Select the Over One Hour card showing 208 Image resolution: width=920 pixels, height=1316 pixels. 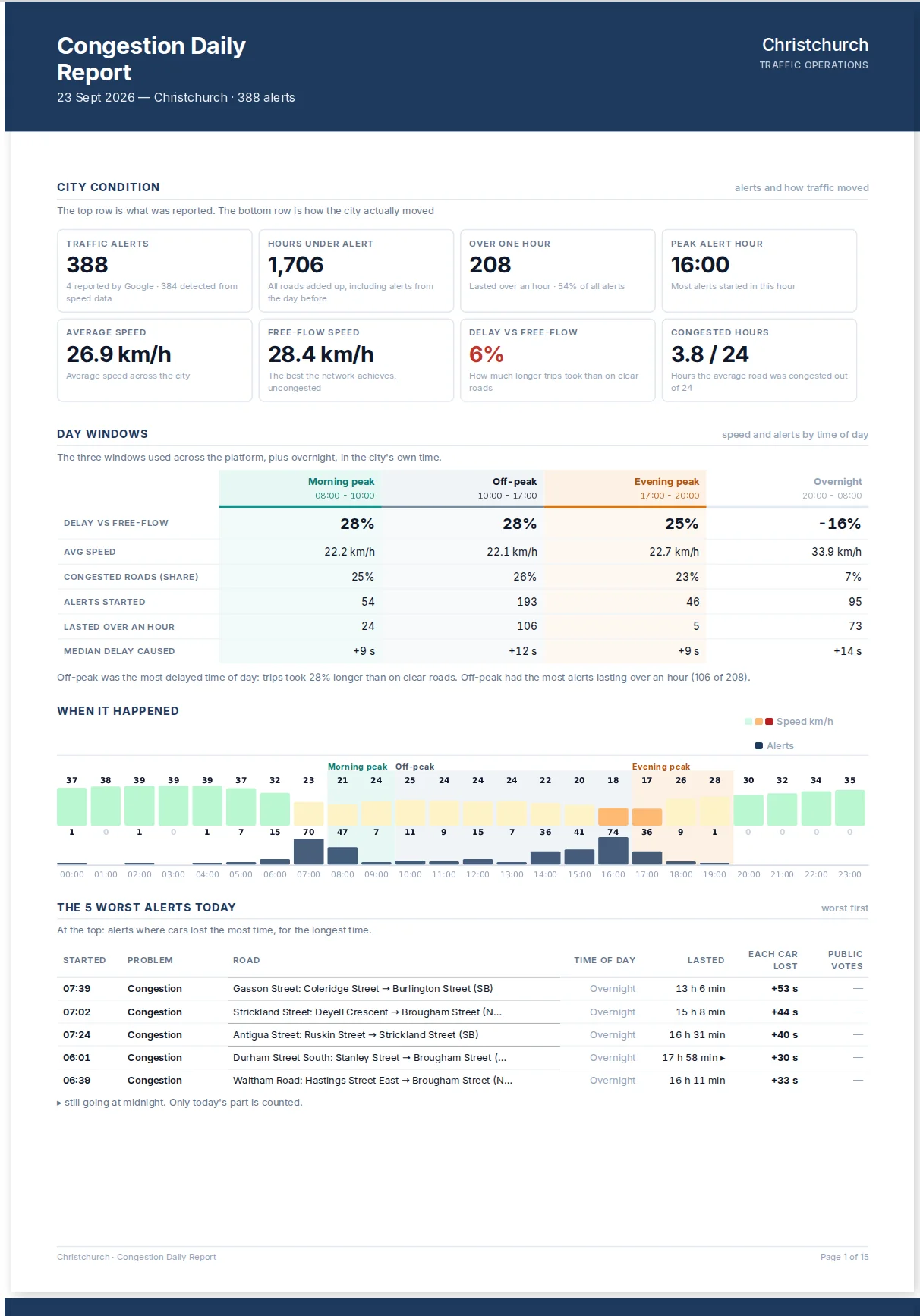(558, 271)
